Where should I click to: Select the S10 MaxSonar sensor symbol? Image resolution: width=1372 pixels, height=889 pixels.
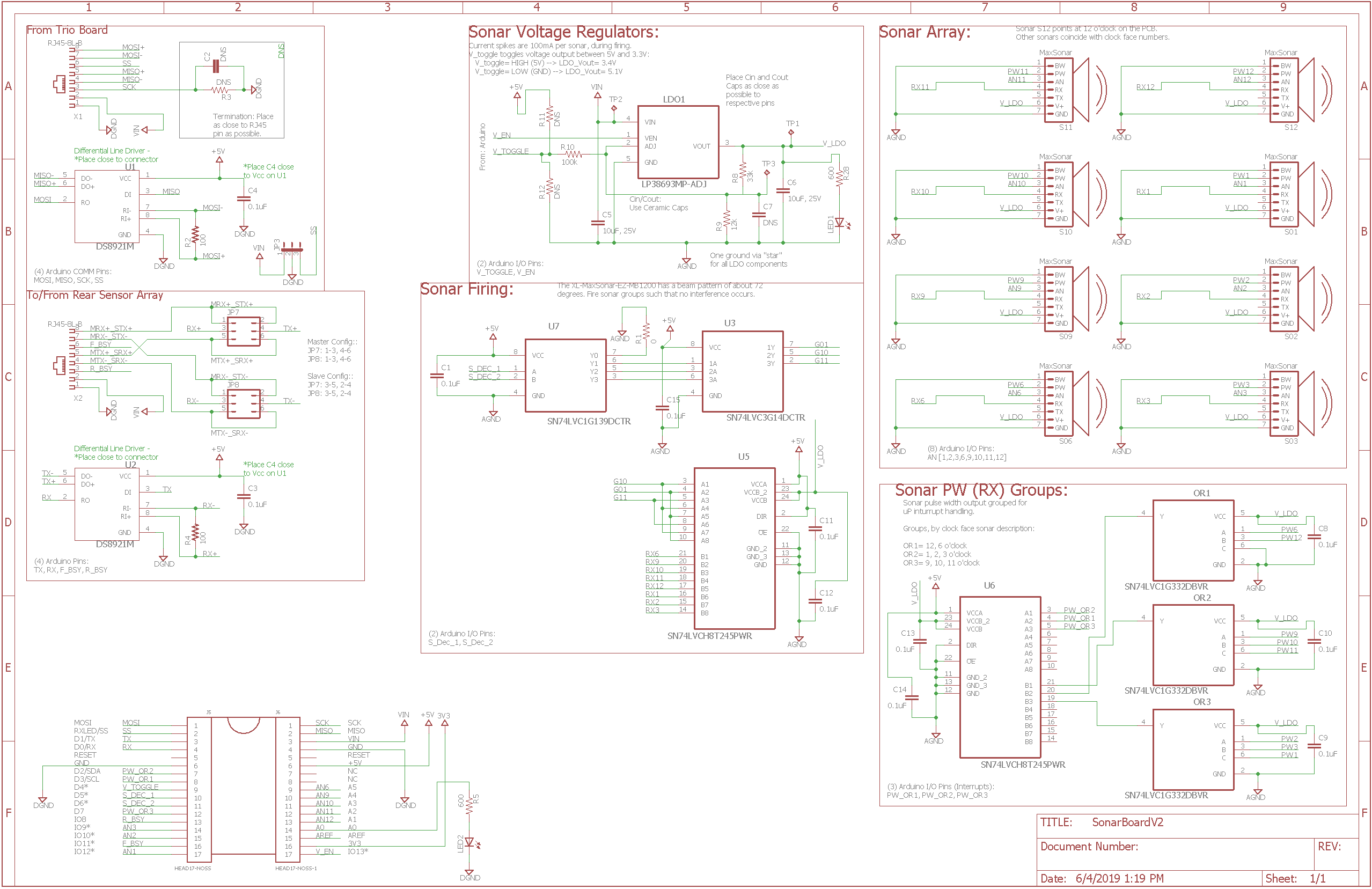[1075, 194]
